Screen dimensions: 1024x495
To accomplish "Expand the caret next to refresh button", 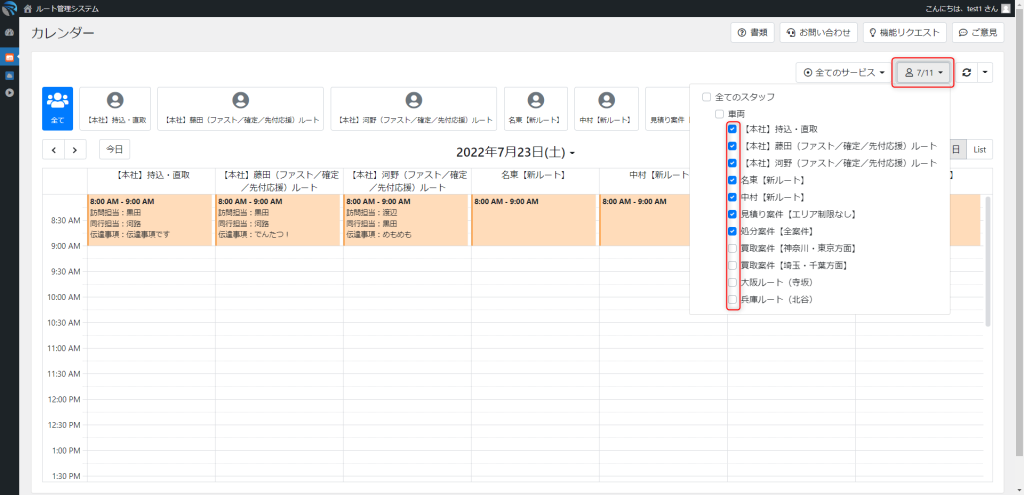I will (x=986, y=73).
